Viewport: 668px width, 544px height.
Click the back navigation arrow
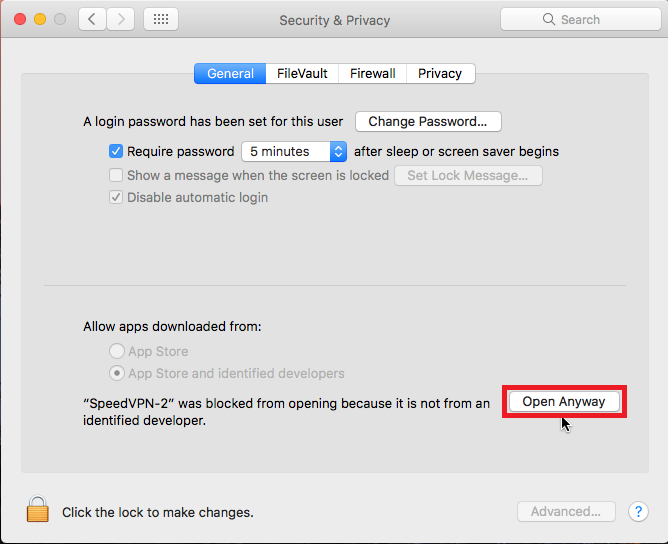coord(92,19)
